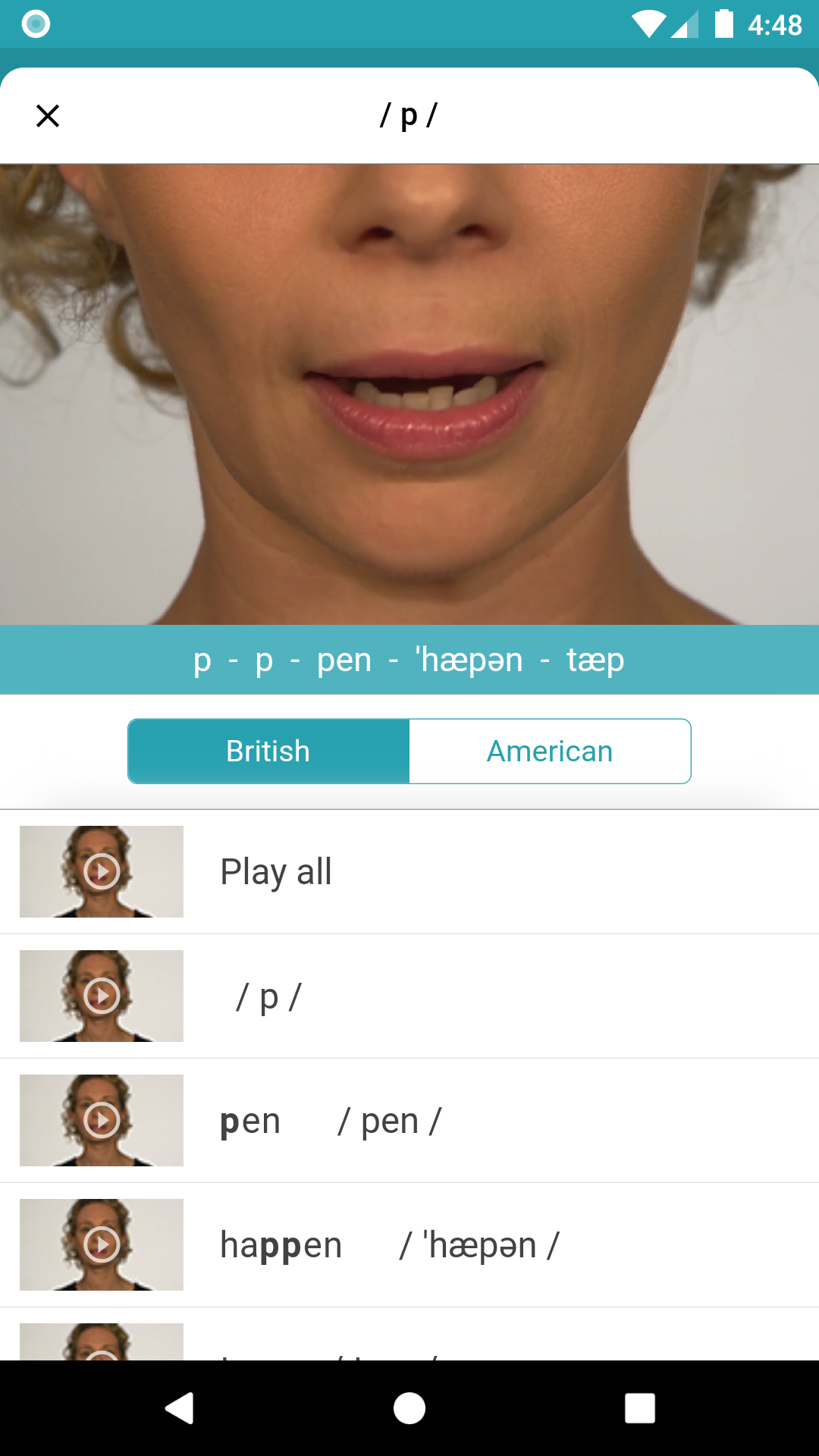Go to Android home screen
Image resolution: width=819 pixels, height=1456 pixels.
[409, 1408]
